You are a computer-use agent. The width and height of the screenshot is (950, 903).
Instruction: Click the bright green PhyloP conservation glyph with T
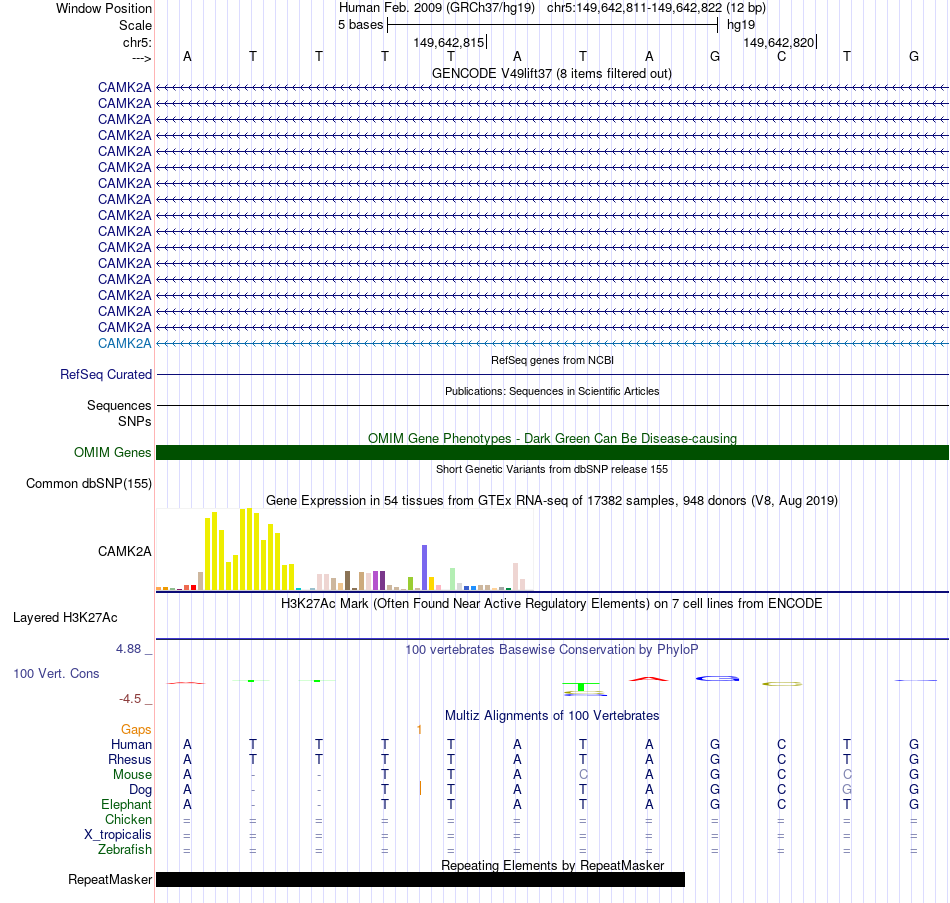[582, 687]
